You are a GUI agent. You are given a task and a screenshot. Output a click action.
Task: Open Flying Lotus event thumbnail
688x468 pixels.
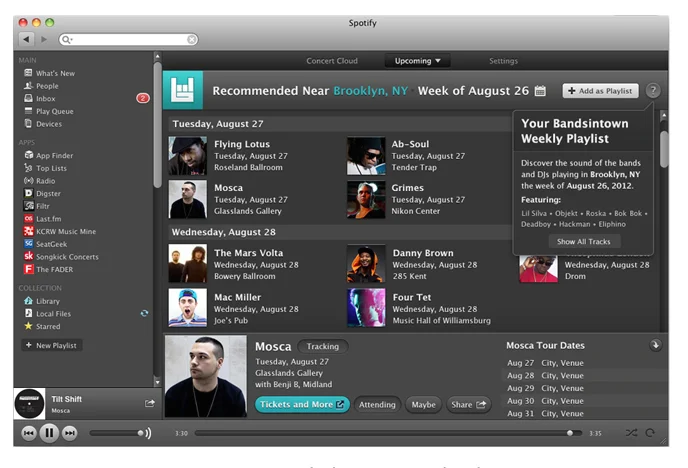tap(187, 156)
